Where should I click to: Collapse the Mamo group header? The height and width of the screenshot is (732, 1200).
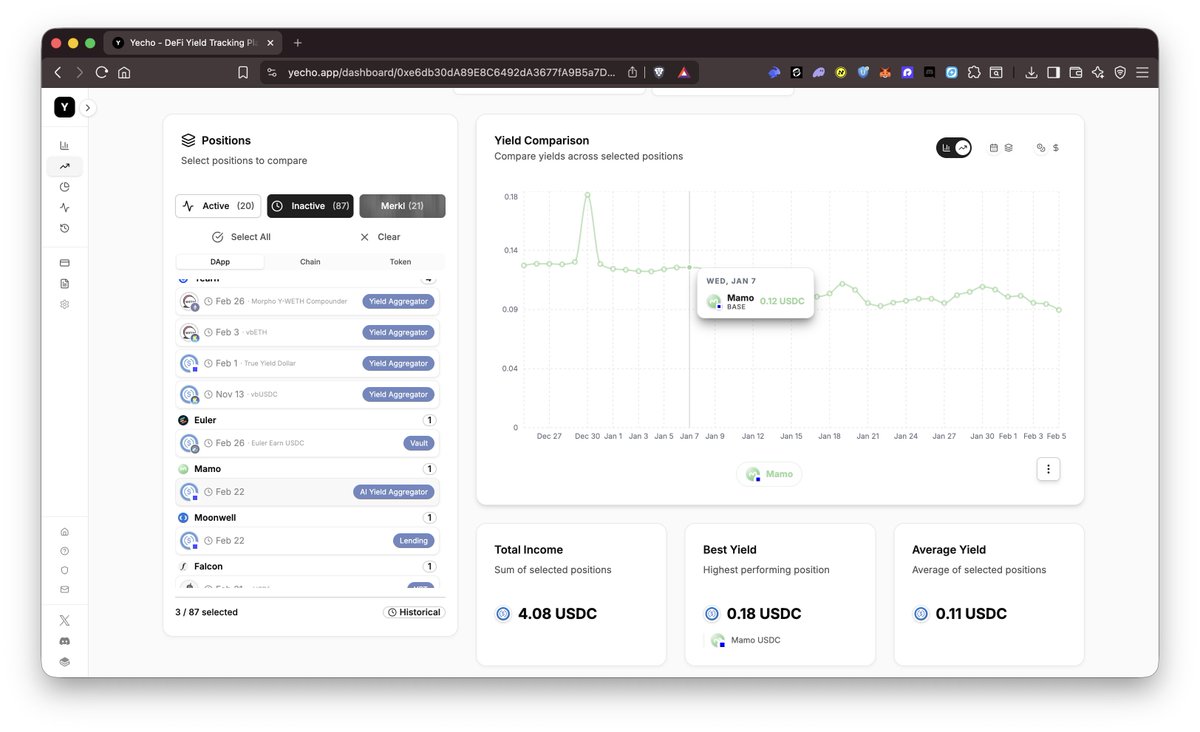tap(307, 469)
